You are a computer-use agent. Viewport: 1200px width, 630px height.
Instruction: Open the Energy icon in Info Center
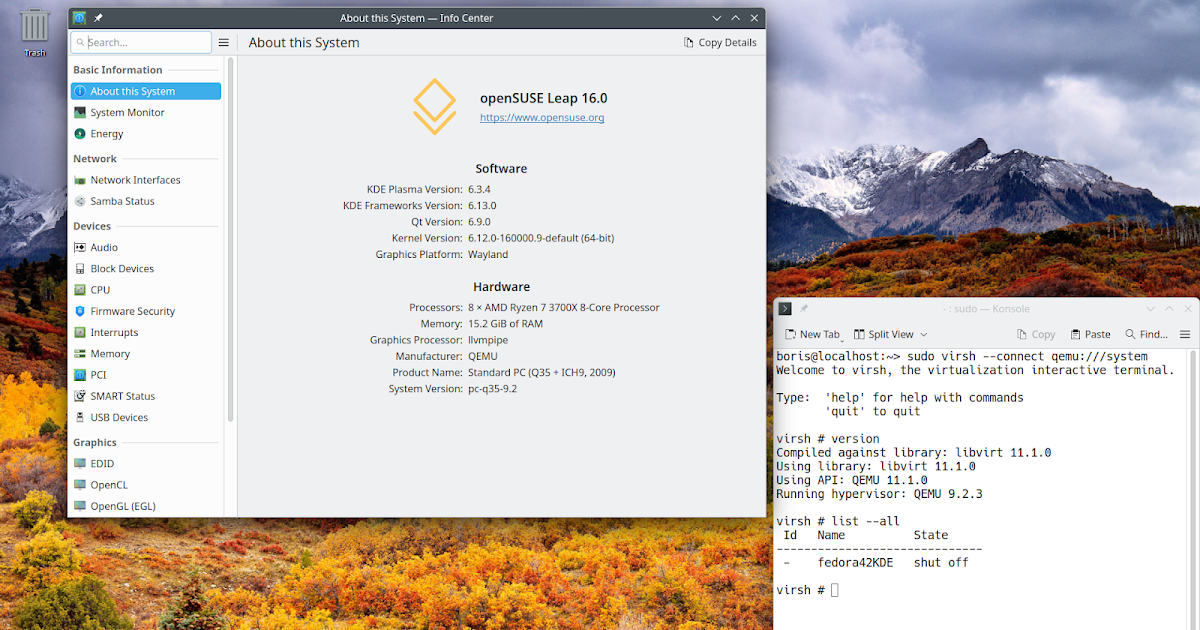click(x=81, y=134)
